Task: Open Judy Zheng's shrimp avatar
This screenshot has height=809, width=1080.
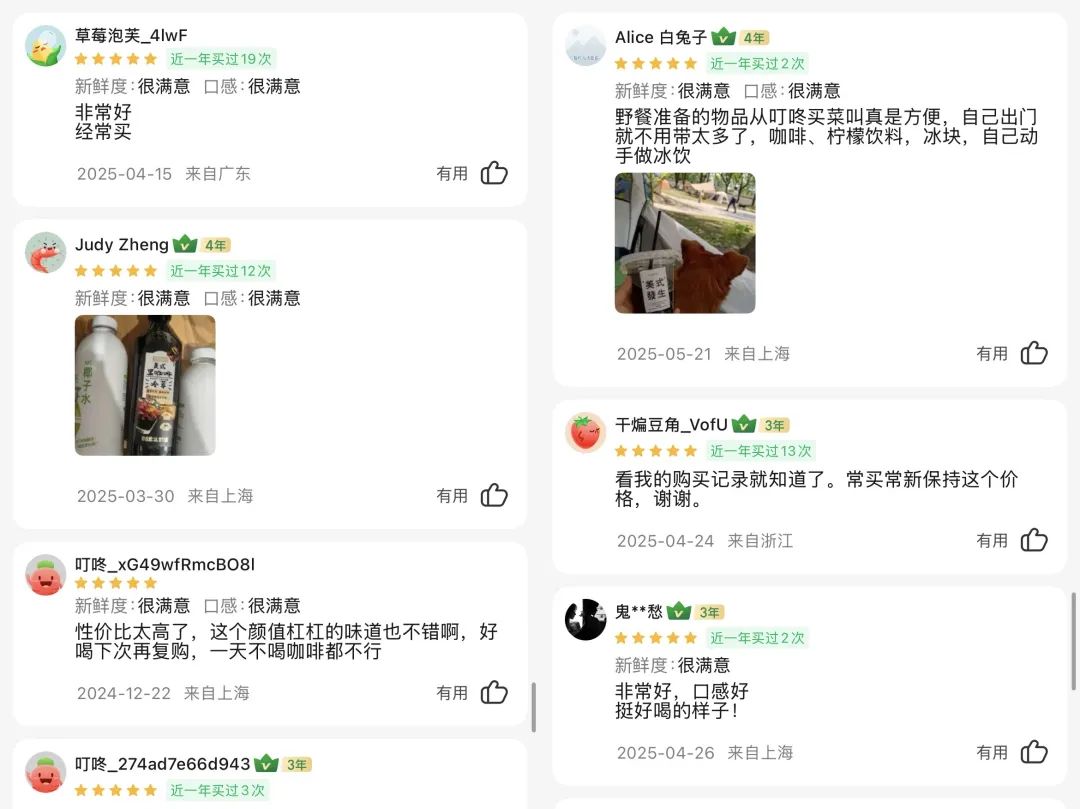Action: click(45, 252)
